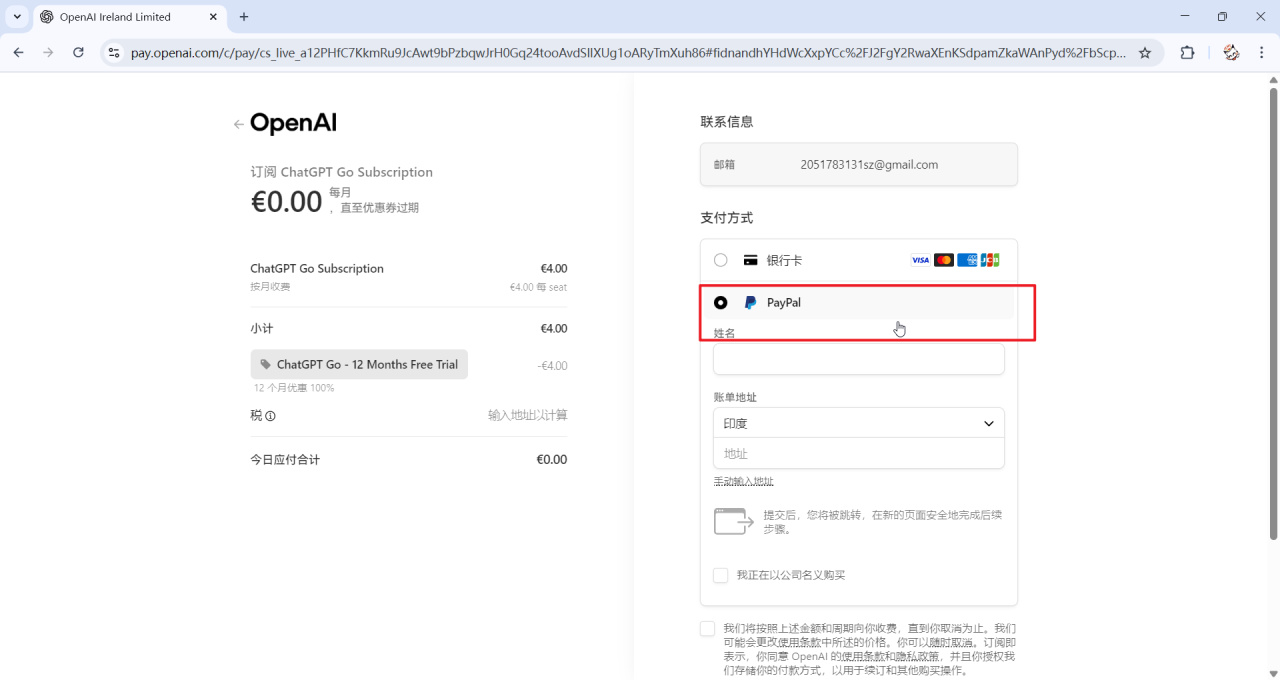Click the €4.00 每 seat text
1280x680 pixels.
click(x=538, y=287)
